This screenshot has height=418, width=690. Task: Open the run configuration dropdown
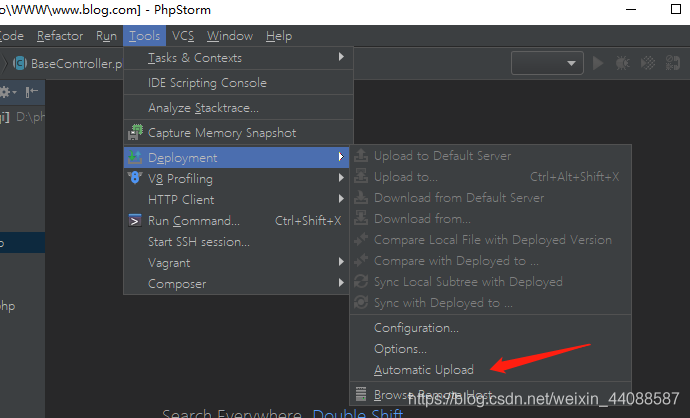pos(547,63)
